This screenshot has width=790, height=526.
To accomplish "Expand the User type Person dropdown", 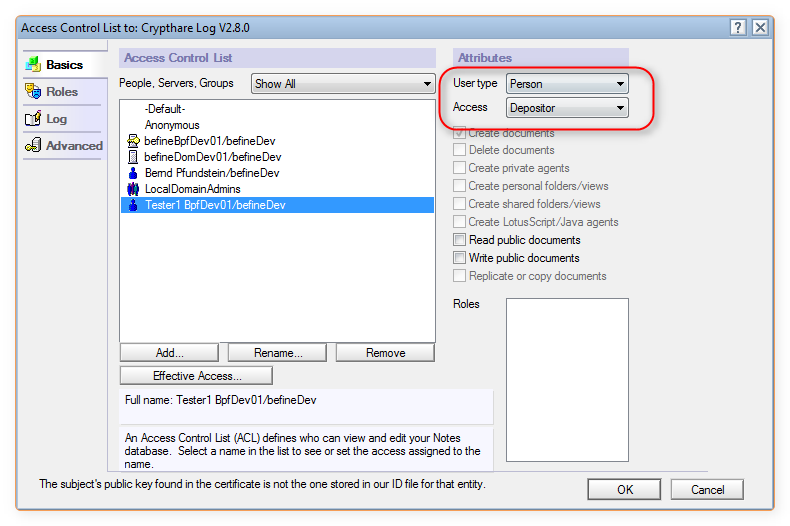I will [x=567, y=84].
